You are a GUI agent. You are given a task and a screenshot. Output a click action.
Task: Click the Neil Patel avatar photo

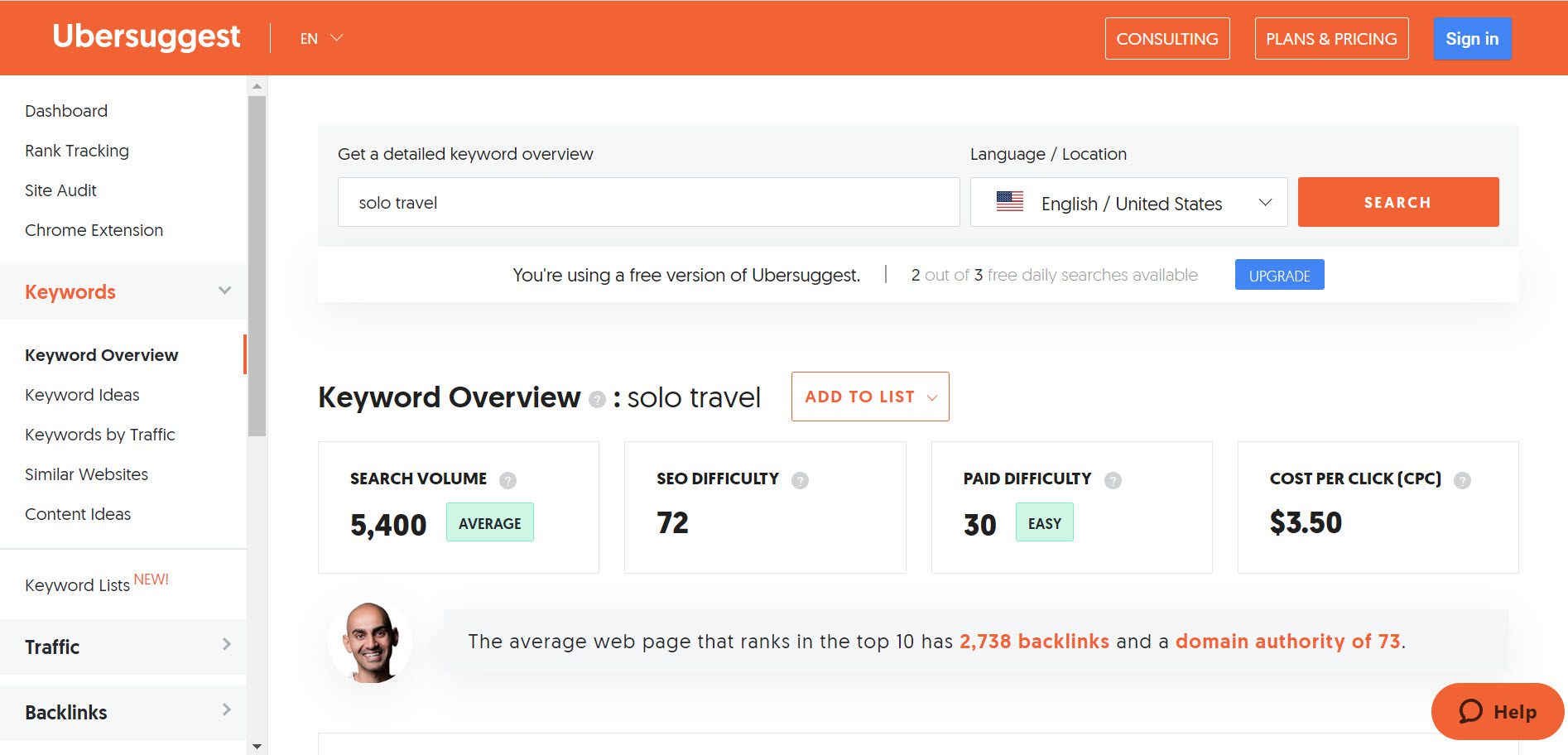click(x=370, y=642)
